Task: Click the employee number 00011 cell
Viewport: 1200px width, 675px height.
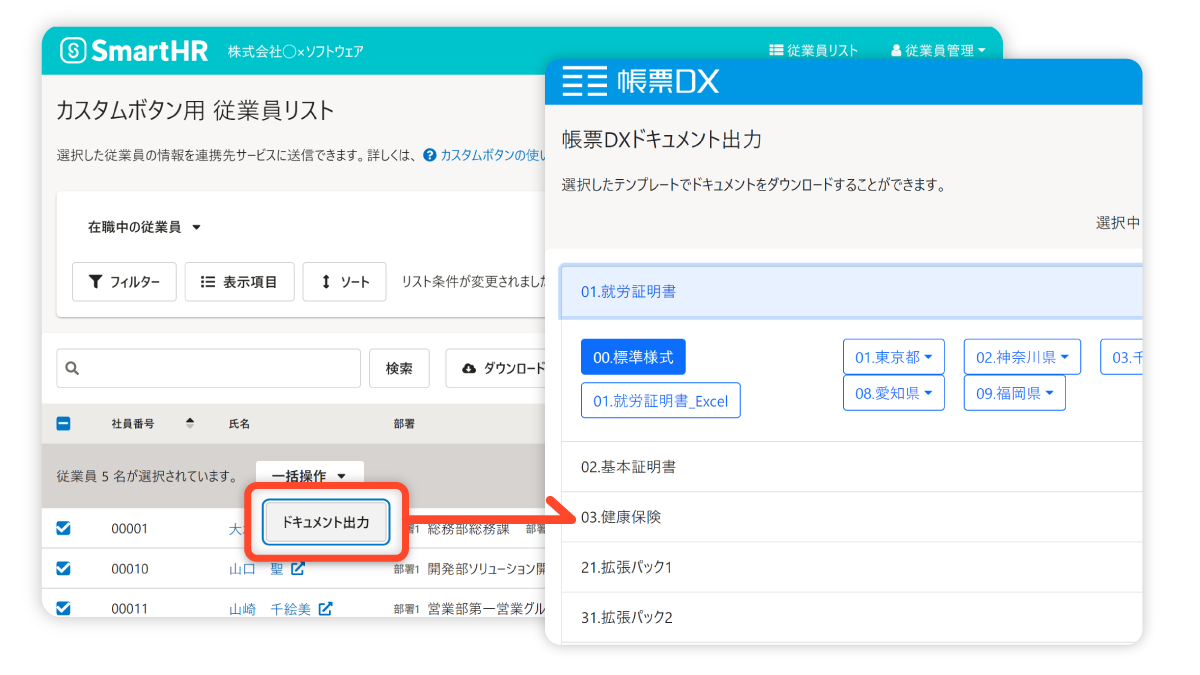Action: pyautogui.click(x=129, y=608)
